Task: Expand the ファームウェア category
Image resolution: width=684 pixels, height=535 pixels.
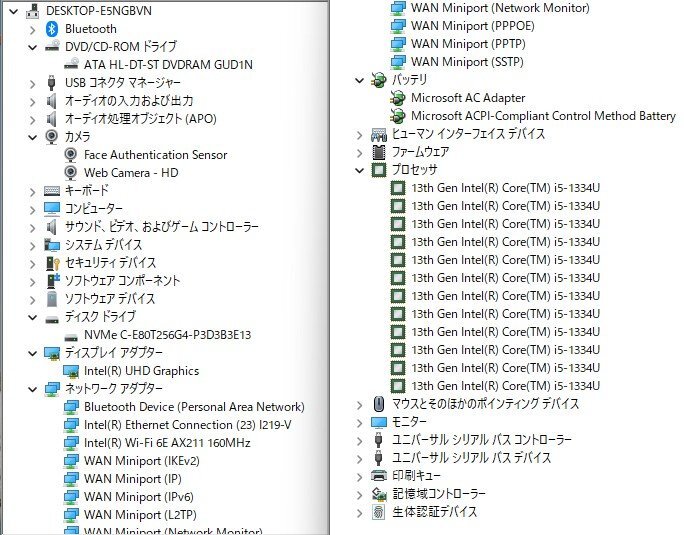Action: [x=359, y=153]
